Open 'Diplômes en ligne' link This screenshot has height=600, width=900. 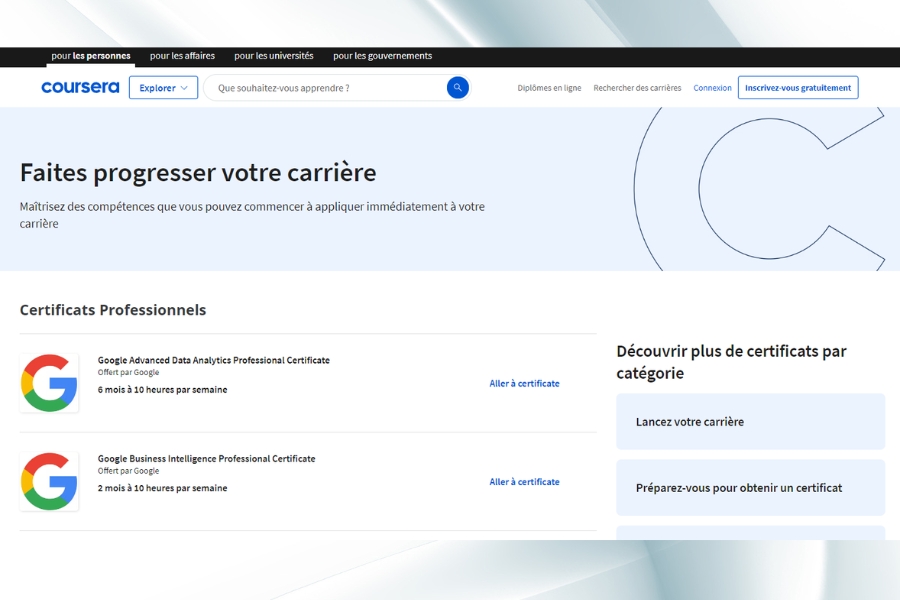click(549, 88)
